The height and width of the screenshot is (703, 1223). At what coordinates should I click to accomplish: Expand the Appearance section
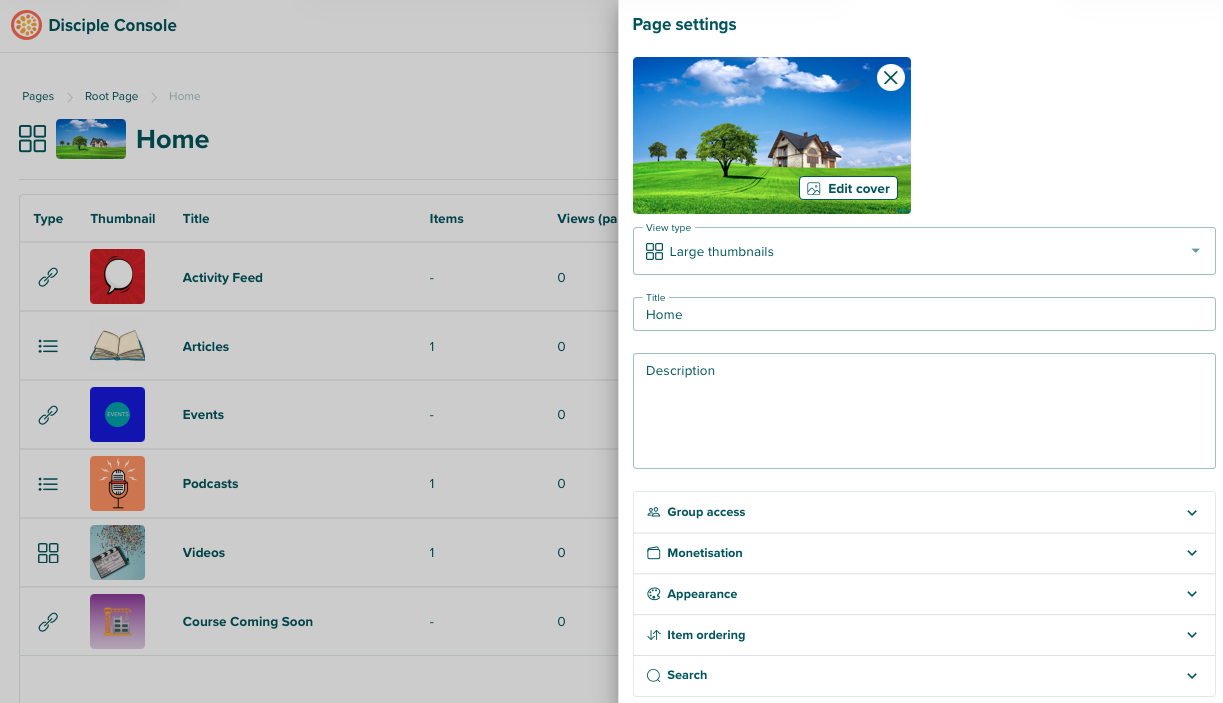[923, 594]
